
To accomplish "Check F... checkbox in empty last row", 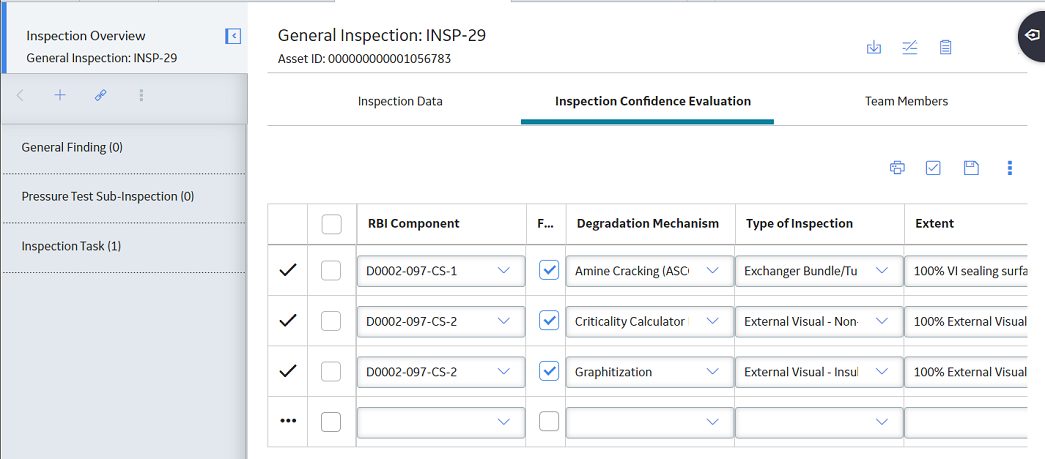I will point(548,421).
